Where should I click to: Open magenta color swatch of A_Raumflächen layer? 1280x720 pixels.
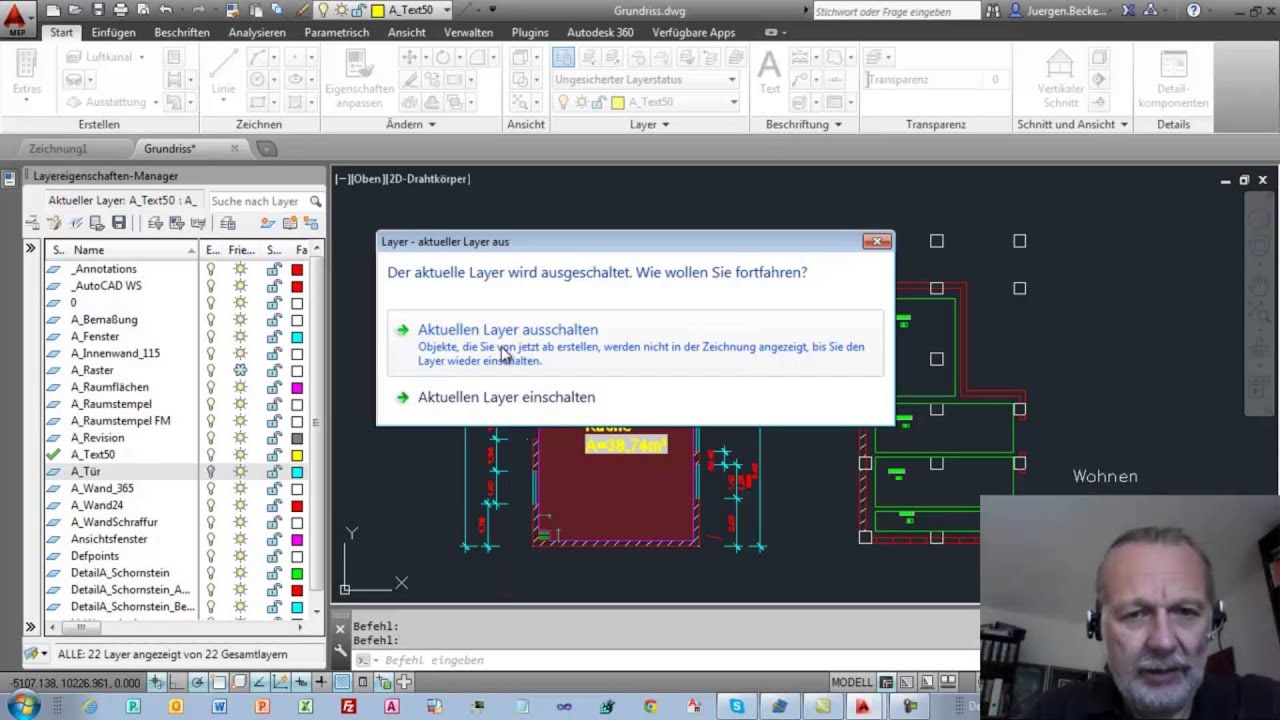(297, 387)
